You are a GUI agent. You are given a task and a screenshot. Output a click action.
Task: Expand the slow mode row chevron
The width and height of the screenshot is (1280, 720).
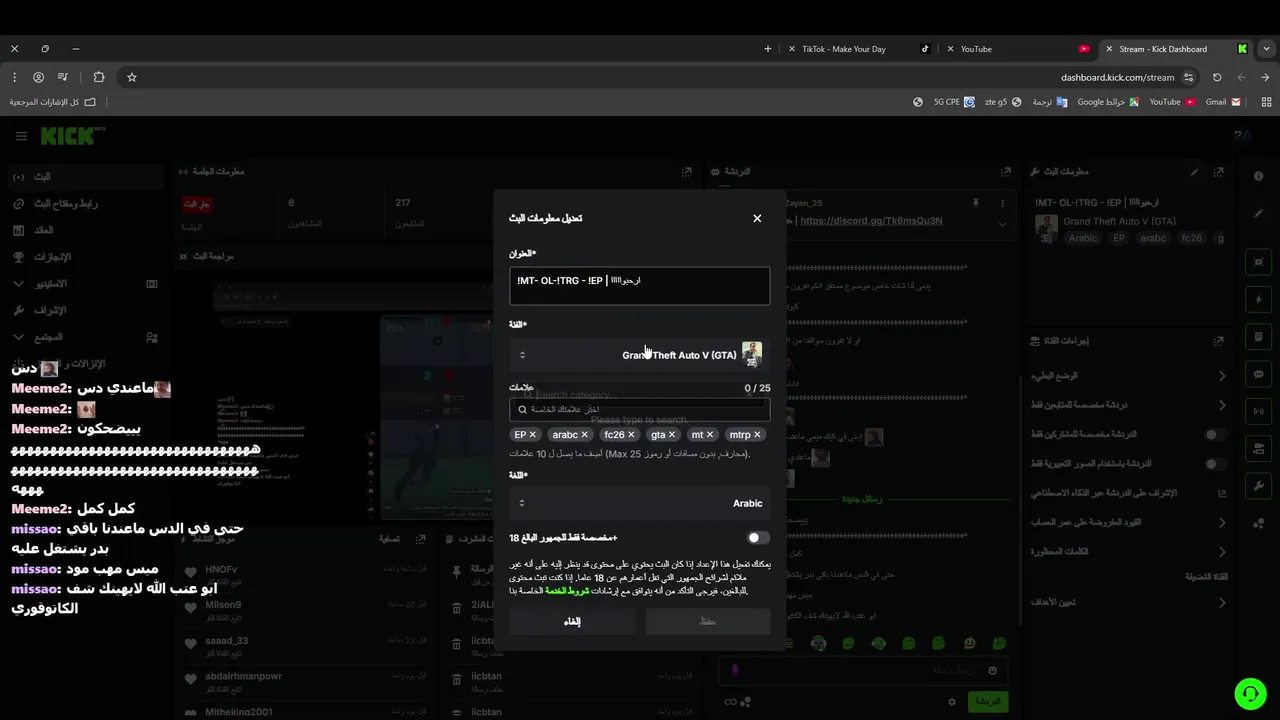1221,376
